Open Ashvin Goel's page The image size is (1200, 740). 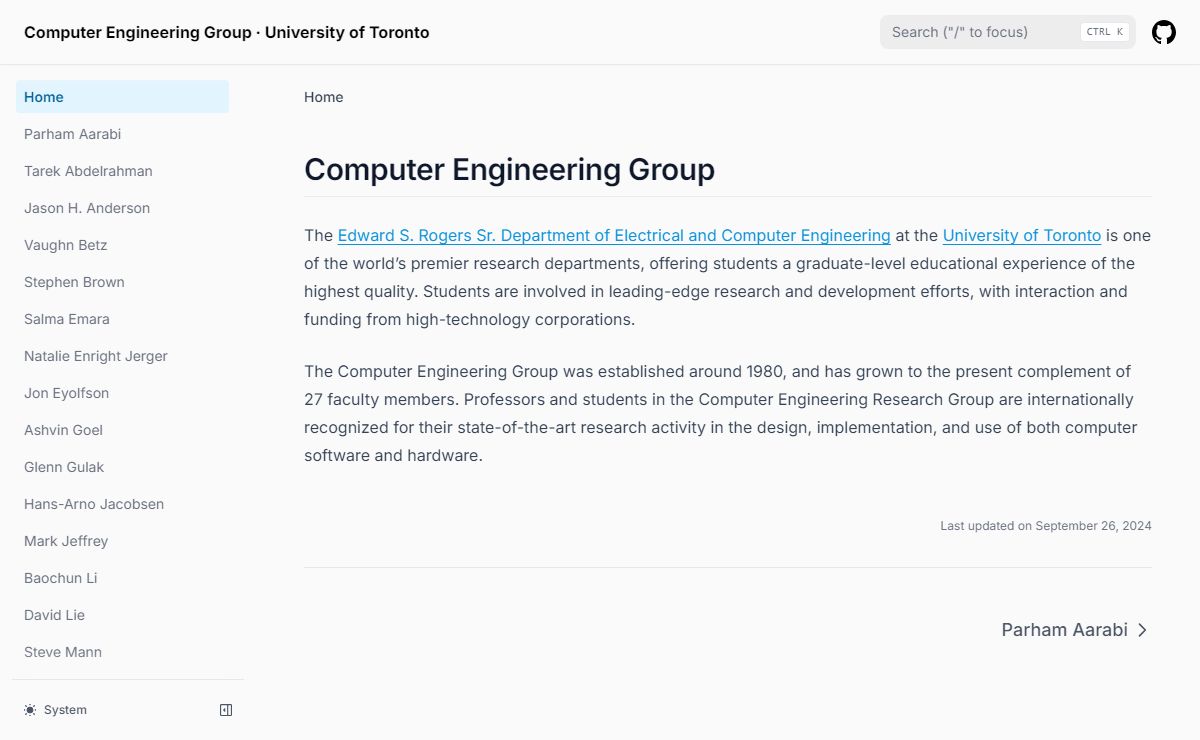(x=122, y=430)
